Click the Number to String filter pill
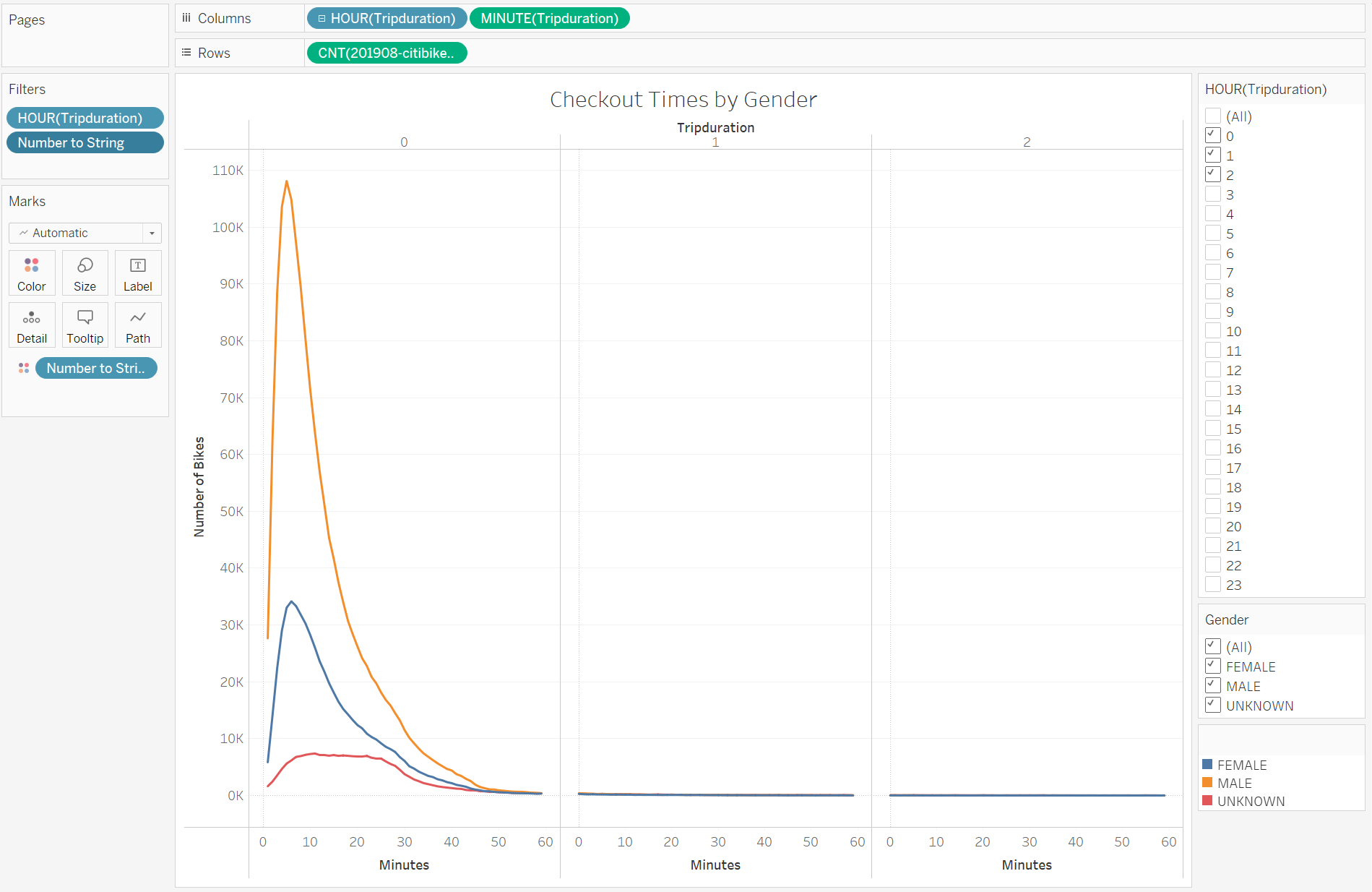 (85, 142)
